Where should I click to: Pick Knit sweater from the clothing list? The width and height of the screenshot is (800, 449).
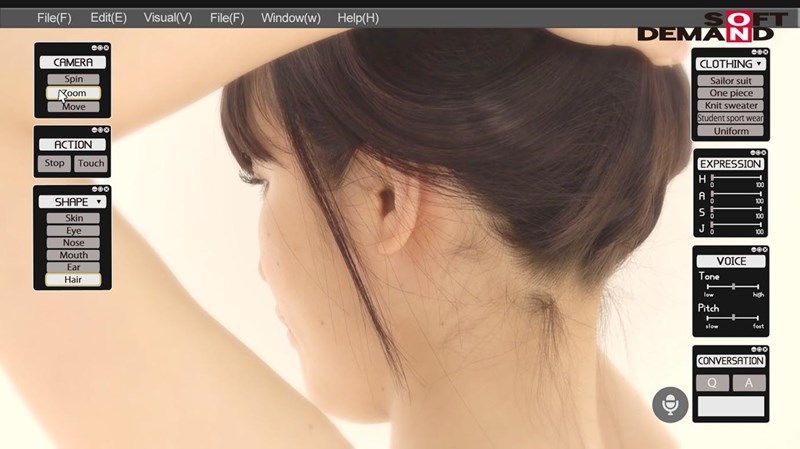(729, 105)
